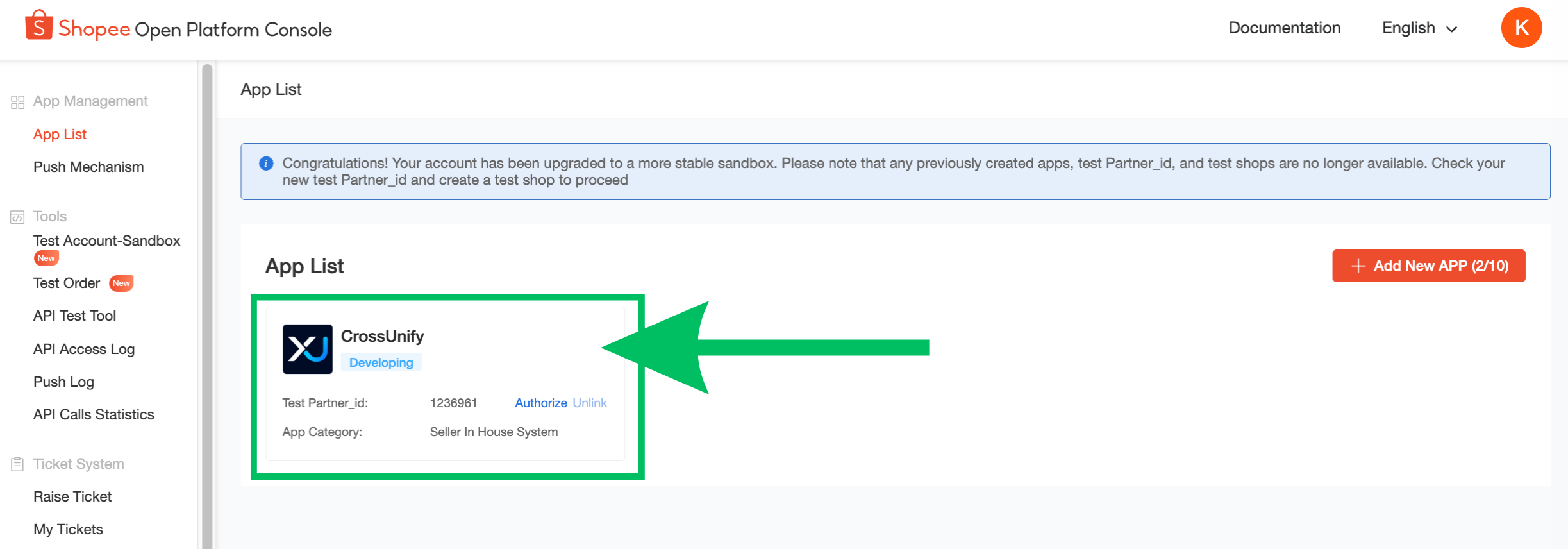Open Push Log page

coord(63,382)
